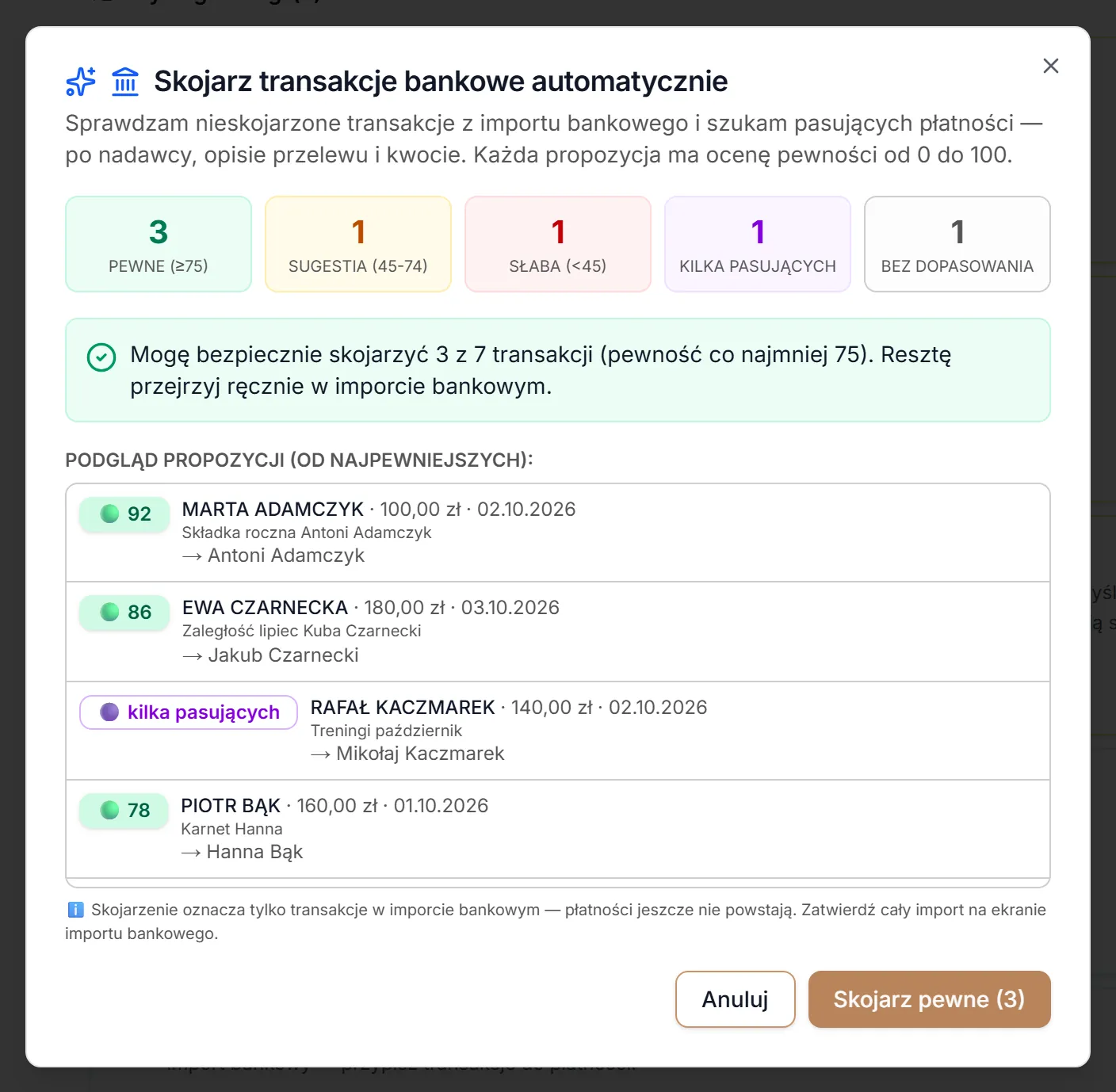This screenshot has width=1116, height=1092.
Task: Click description Treningi październik
Action: 386,731
